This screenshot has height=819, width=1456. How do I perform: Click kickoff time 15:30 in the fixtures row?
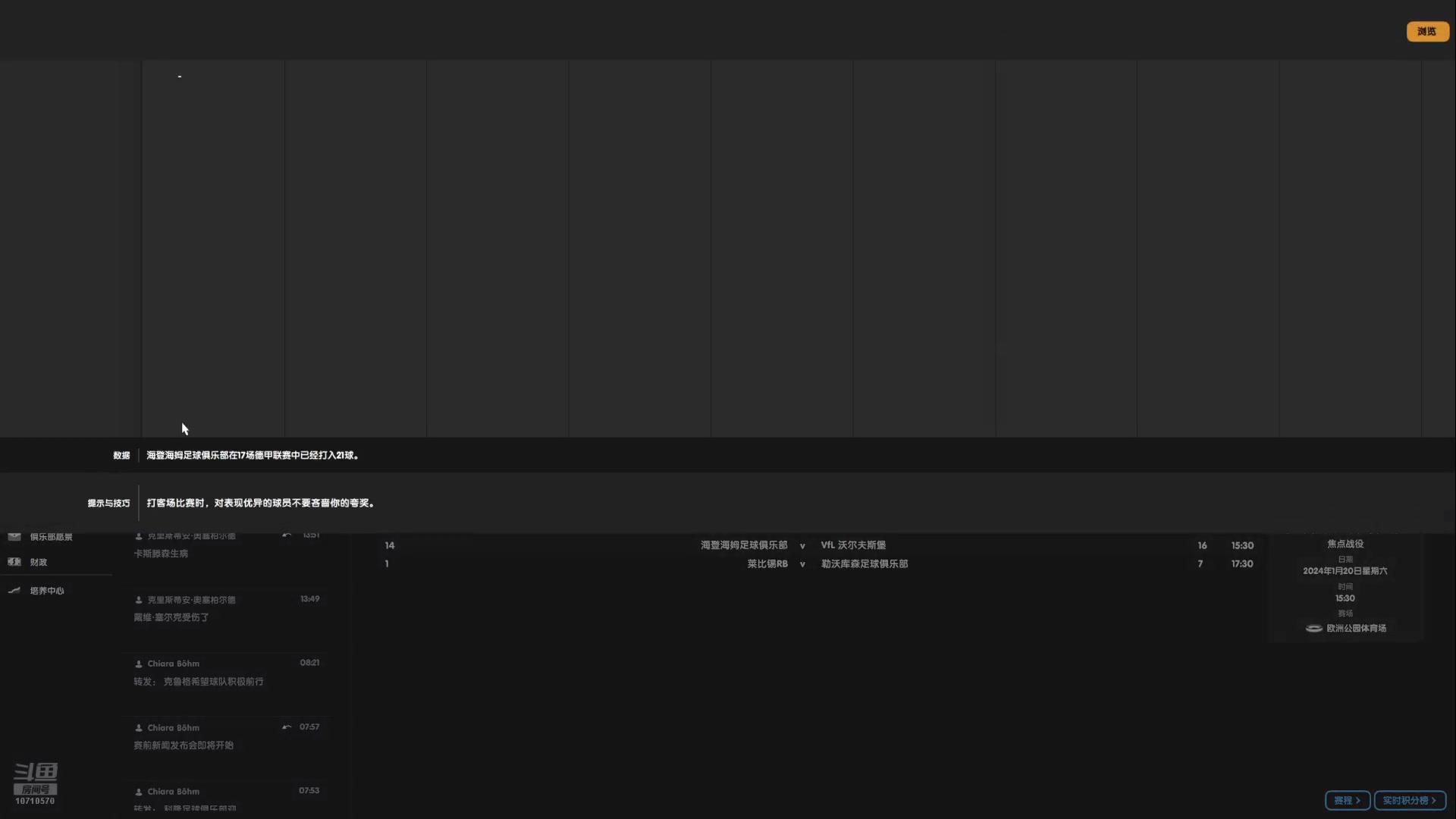[1242, 545]
